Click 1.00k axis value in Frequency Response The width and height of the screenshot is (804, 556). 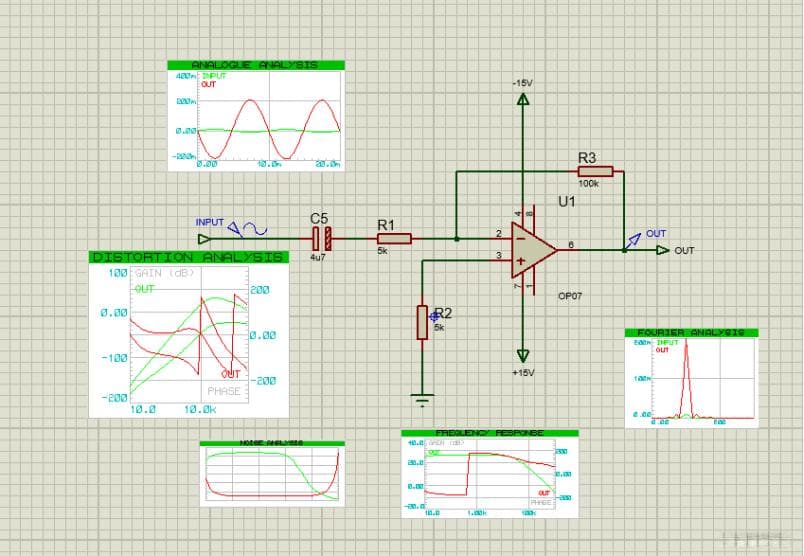(476, 512)
